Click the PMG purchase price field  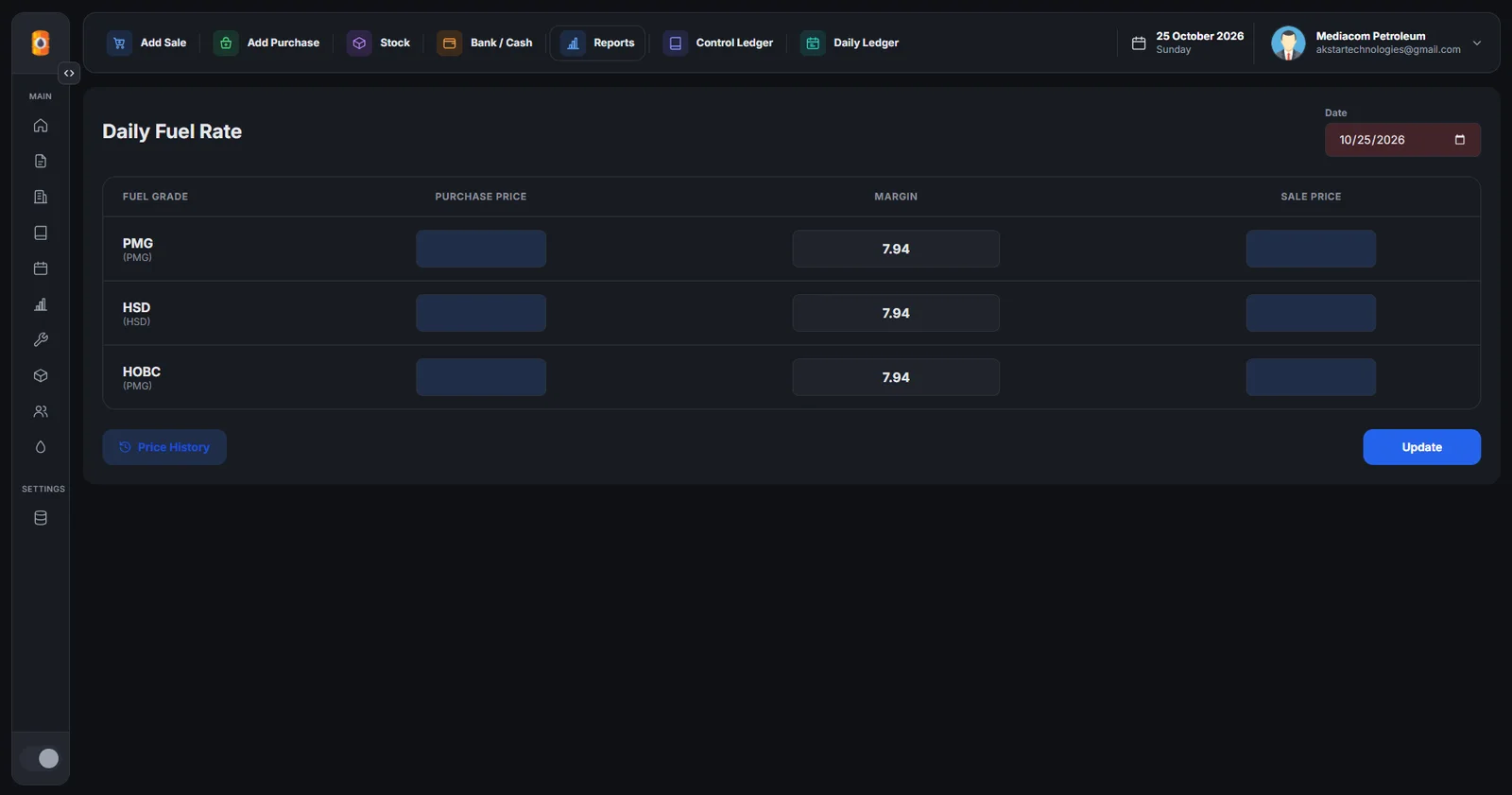(x=481, y=249)
